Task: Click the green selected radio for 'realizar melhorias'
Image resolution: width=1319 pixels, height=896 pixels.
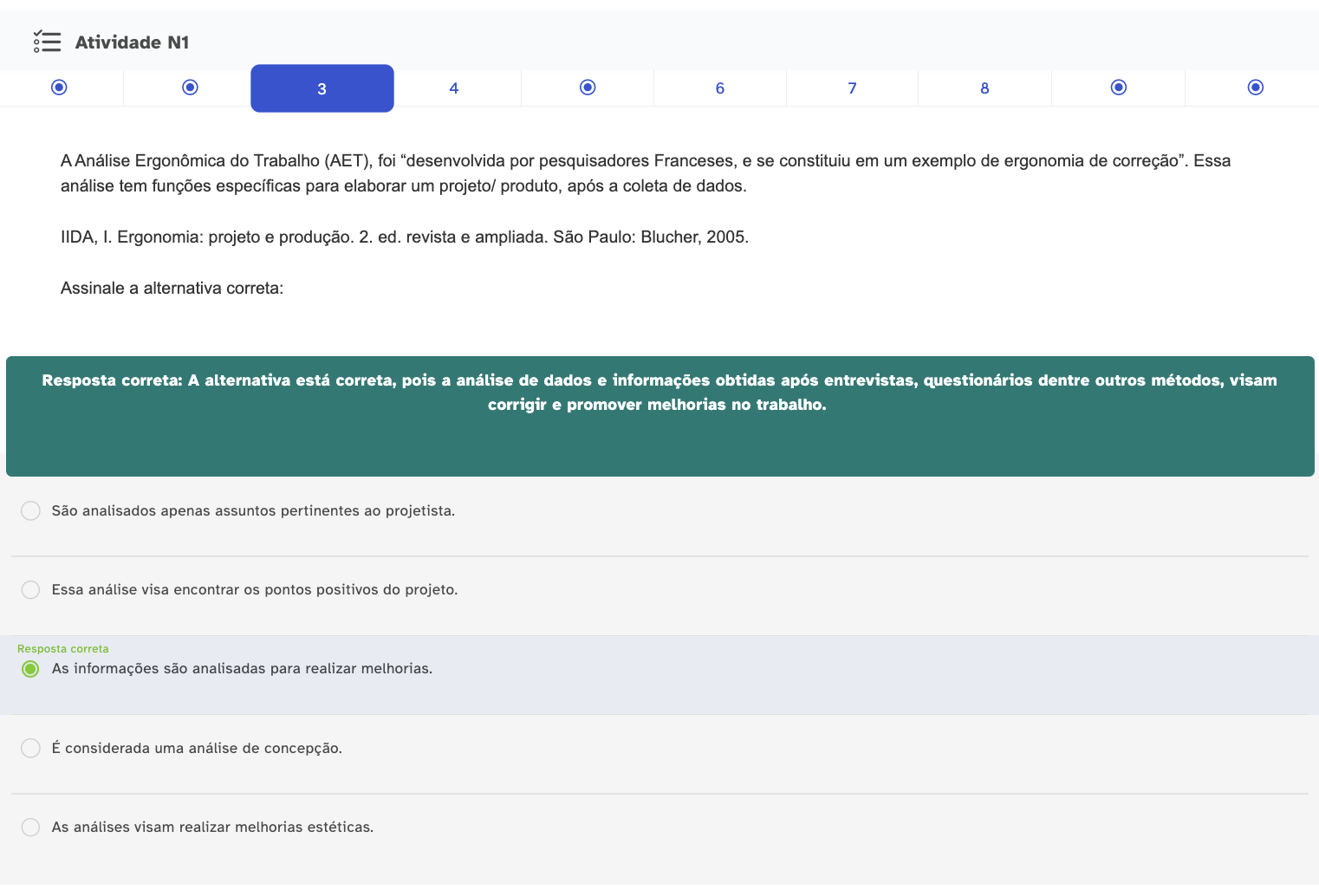Action: tap(30, 669)
